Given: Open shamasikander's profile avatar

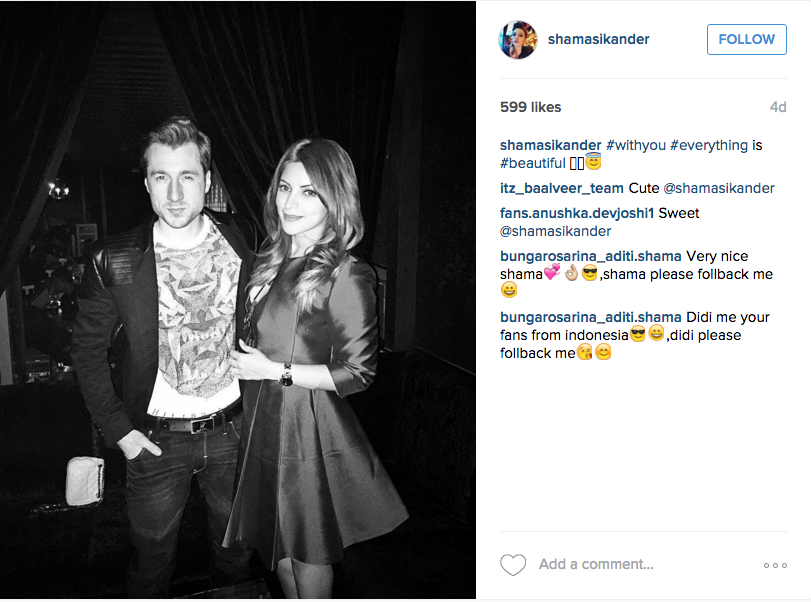Looking at the screenshot, I should tap(518, 40).
